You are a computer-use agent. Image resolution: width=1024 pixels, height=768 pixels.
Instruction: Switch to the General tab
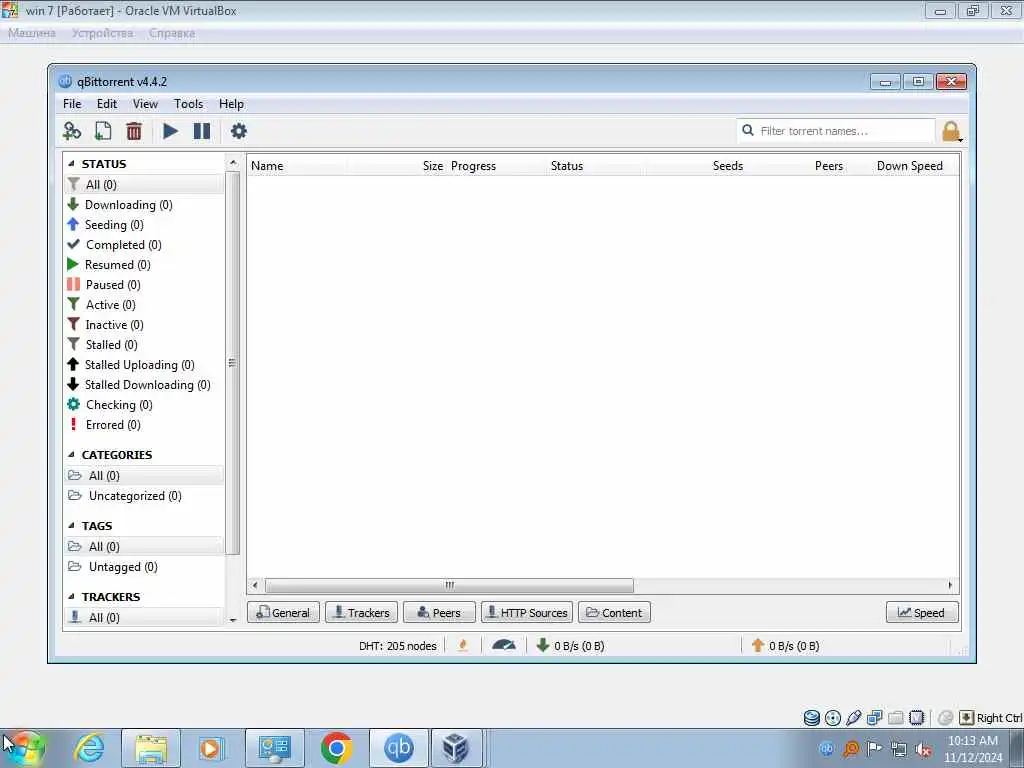pos(283,613)
